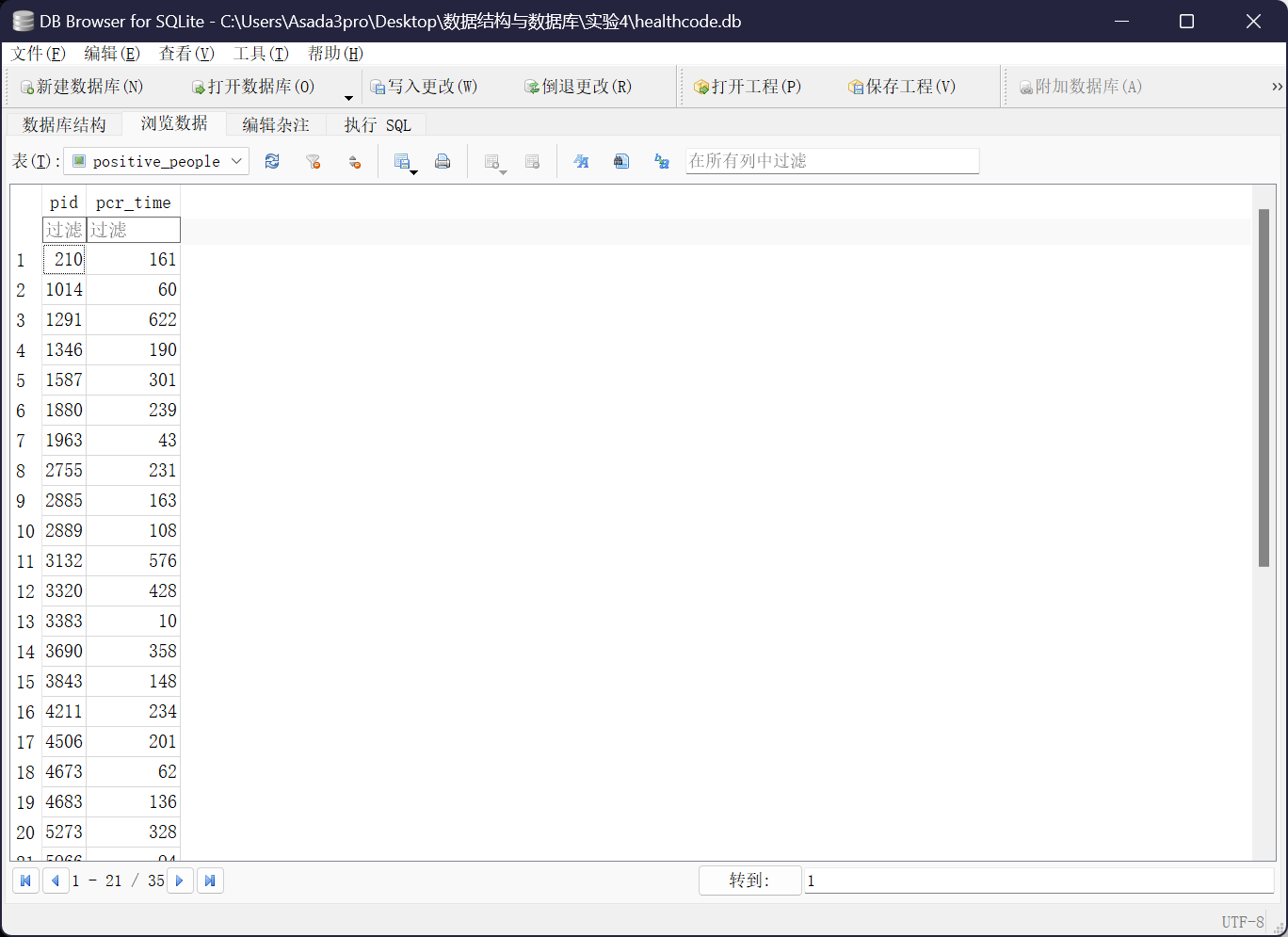Click 新建数据库(N) button
This screenshot has height=937, width=1288.
82,87
